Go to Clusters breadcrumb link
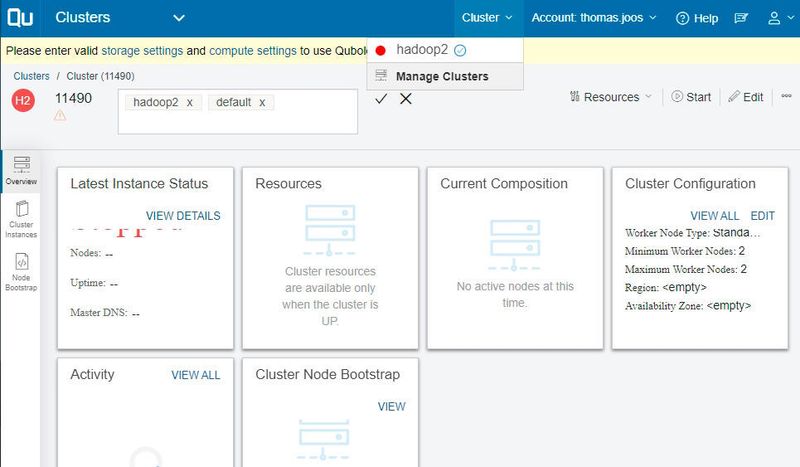The image size is (800, 467). (x=31, y=76)
